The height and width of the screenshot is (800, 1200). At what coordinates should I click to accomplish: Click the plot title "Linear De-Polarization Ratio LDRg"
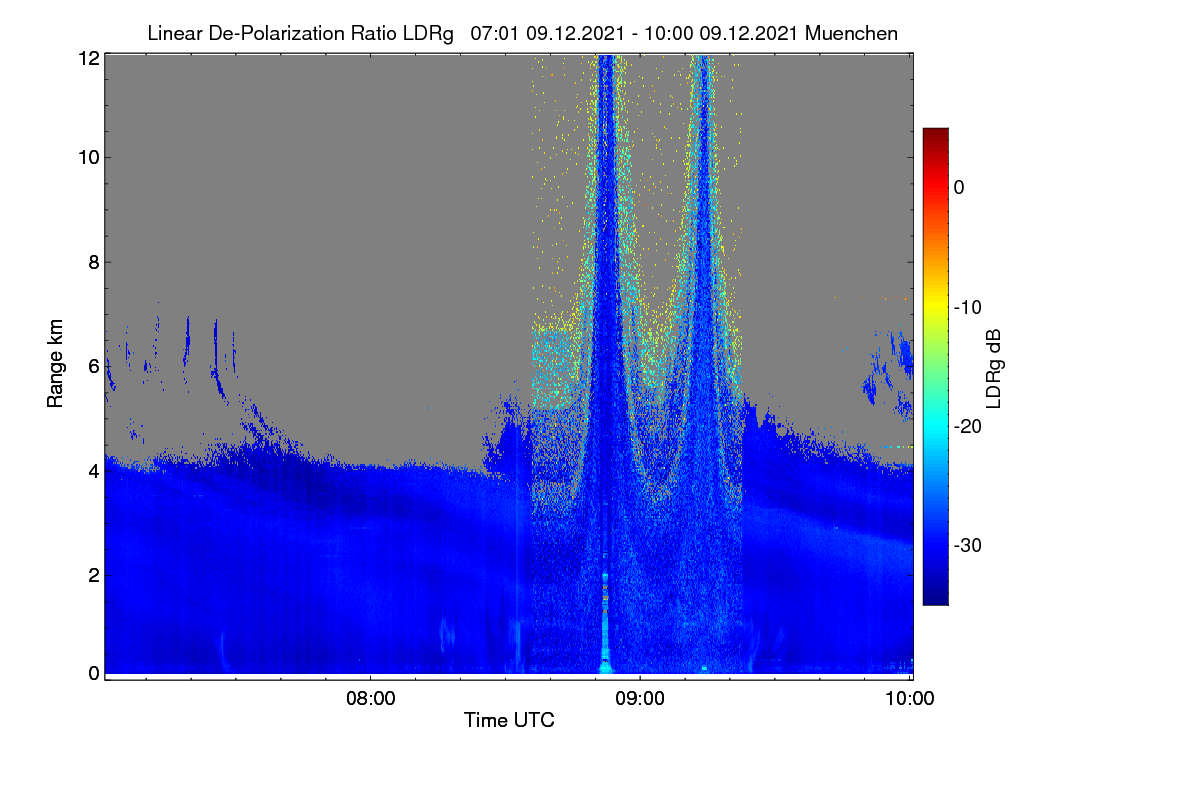[x=300, y=34]
